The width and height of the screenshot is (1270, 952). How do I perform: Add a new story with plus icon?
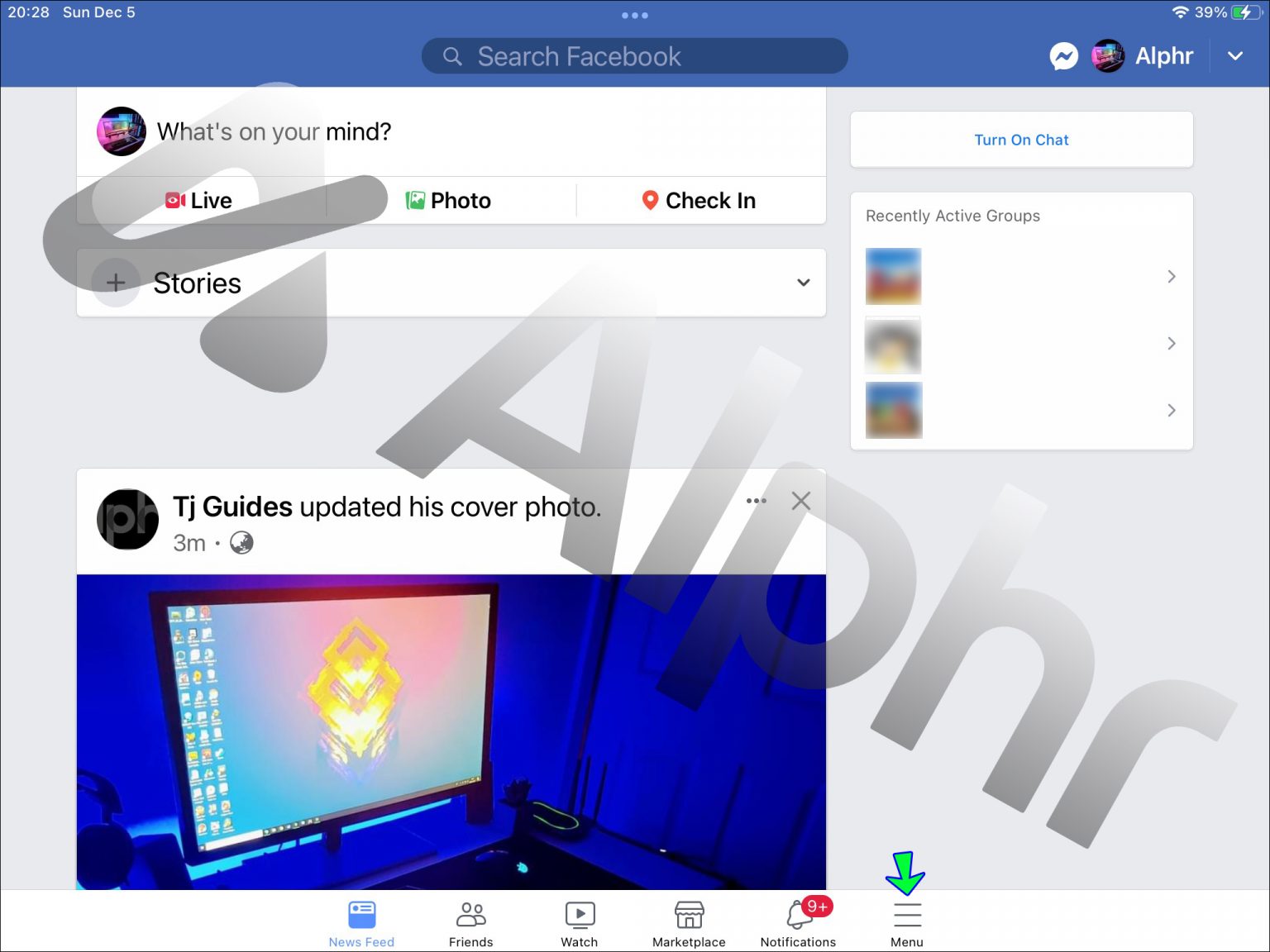coord(116,283)
